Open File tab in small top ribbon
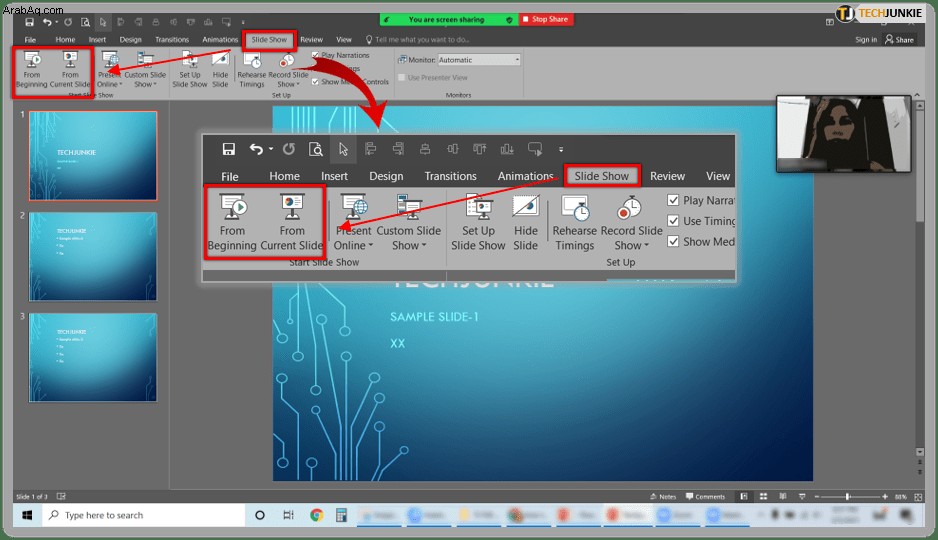 [30, 39]
